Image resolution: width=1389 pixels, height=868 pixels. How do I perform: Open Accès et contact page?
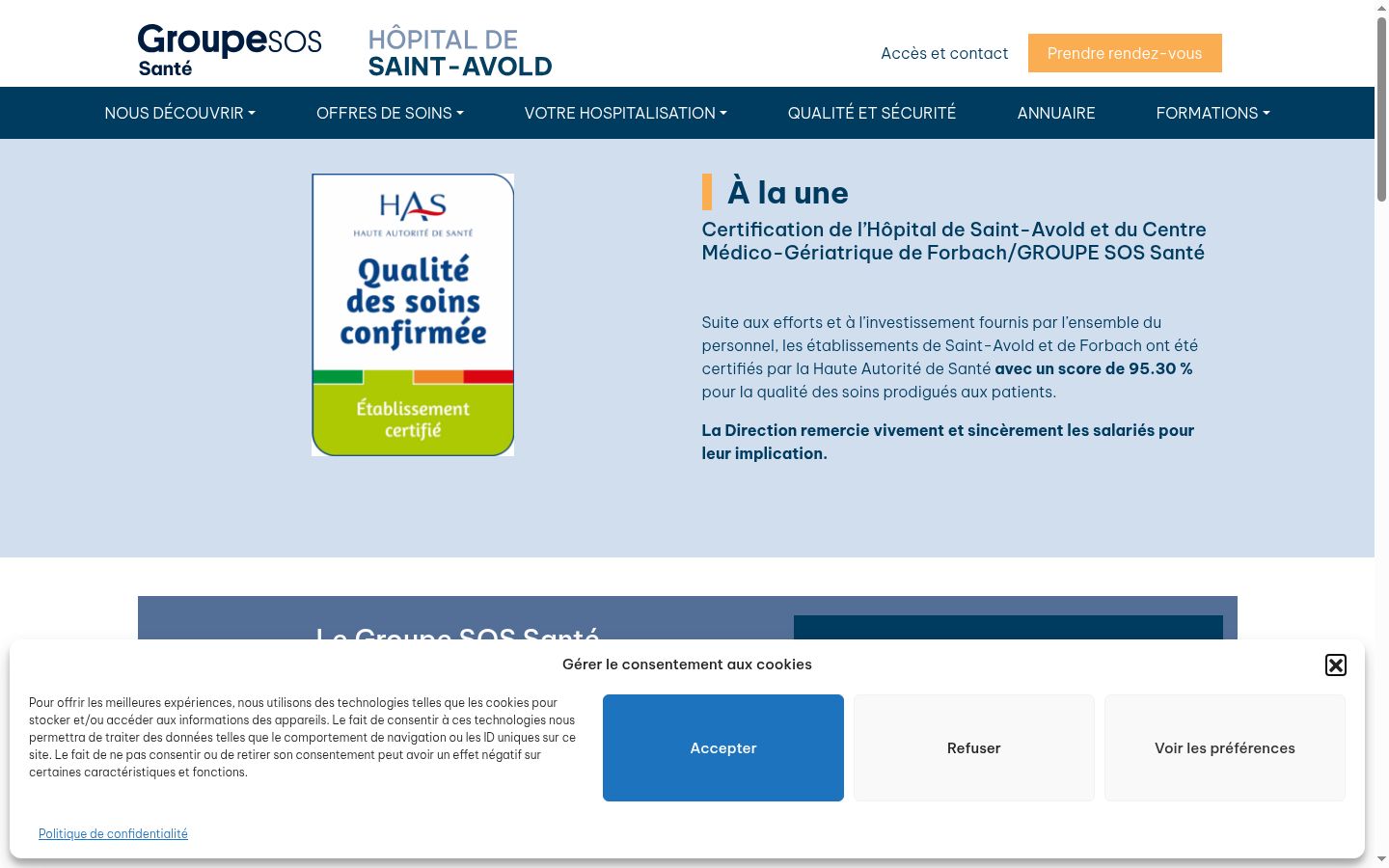944,53
